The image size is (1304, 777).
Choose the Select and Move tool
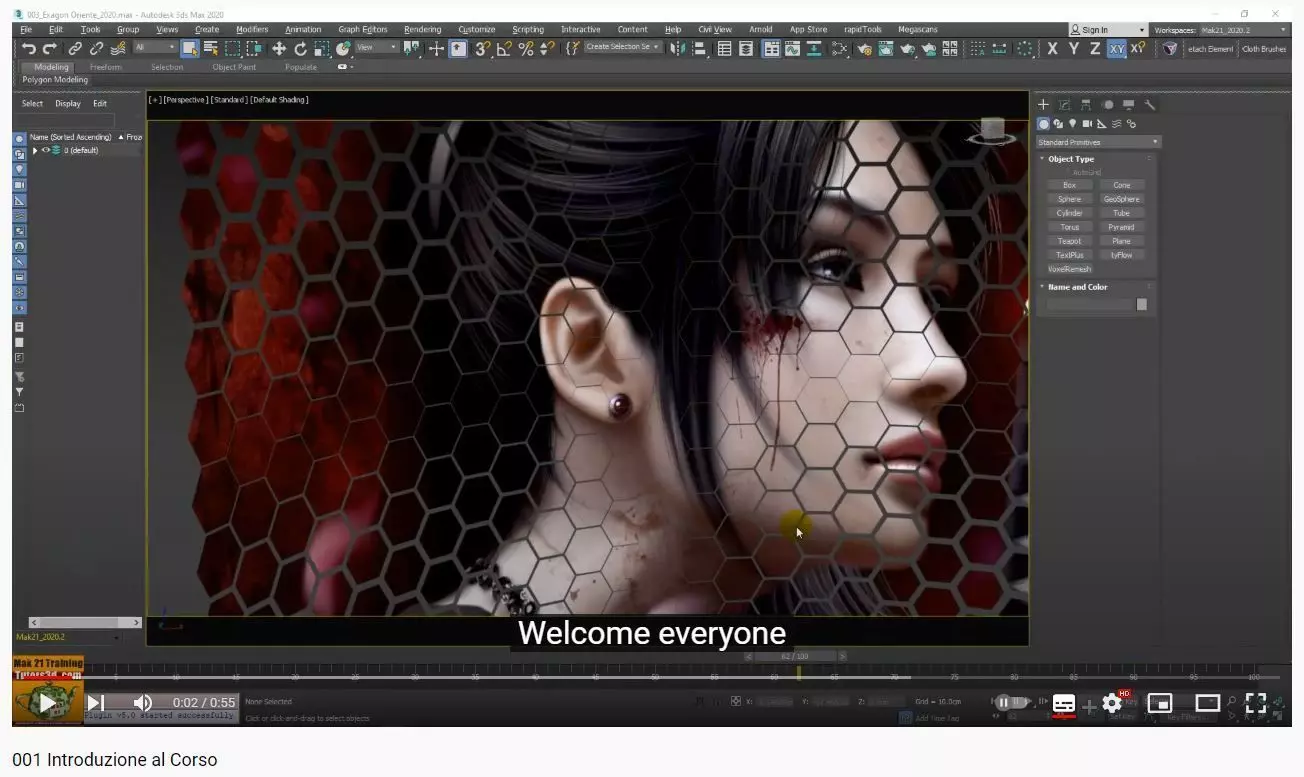279,48
